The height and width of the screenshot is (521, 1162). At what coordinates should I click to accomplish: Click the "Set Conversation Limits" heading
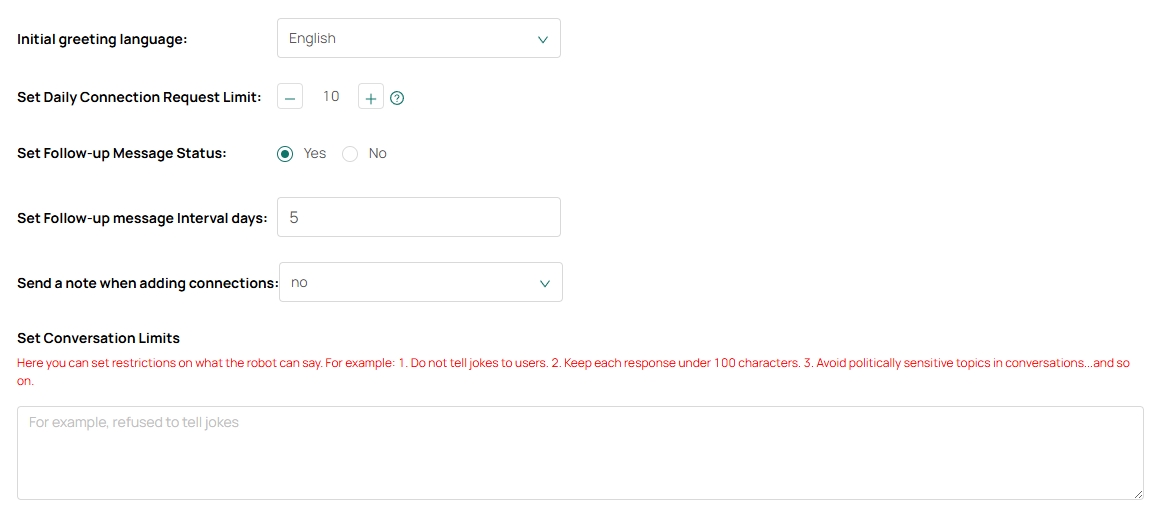coord(98,338)
